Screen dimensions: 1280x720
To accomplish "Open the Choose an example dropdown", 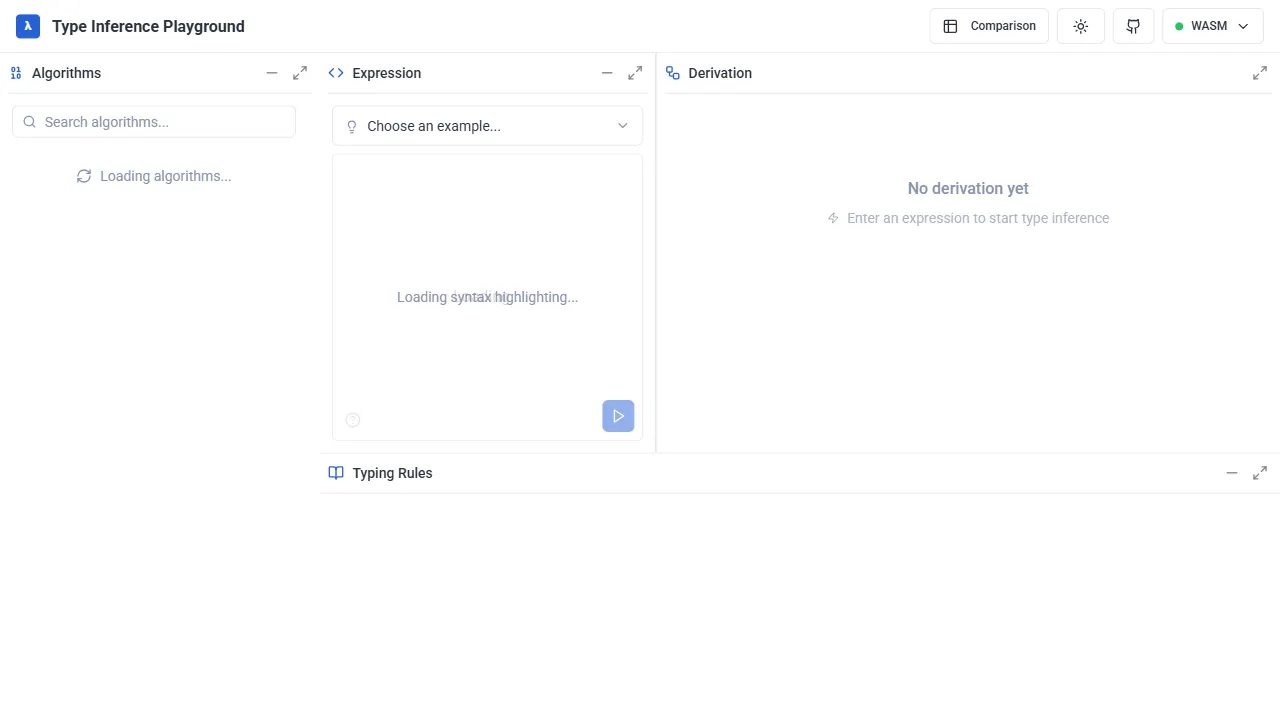I will (487, 126).
